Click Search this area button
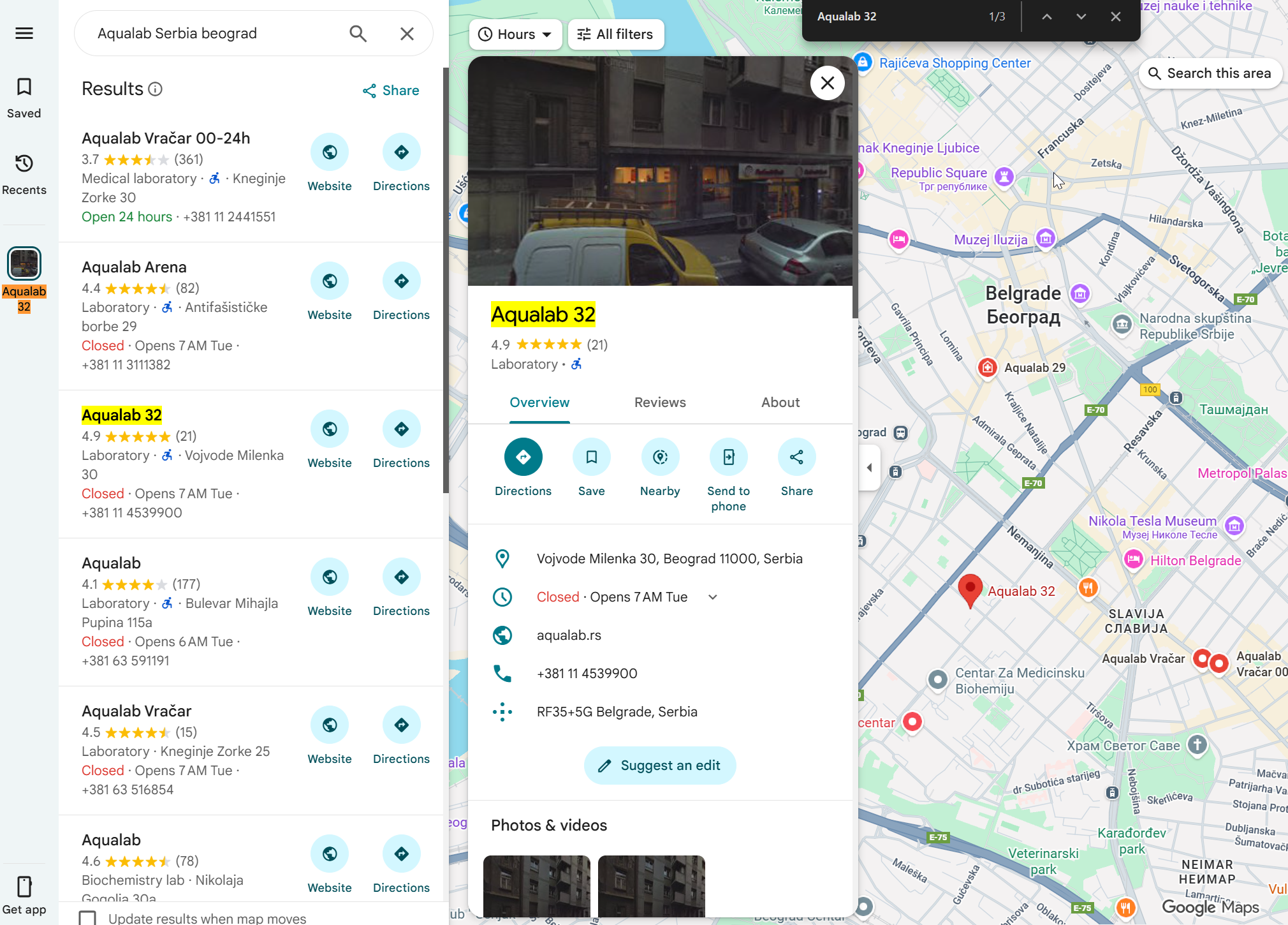The width and height of the screenshot is (1288, 925). 1210,73
